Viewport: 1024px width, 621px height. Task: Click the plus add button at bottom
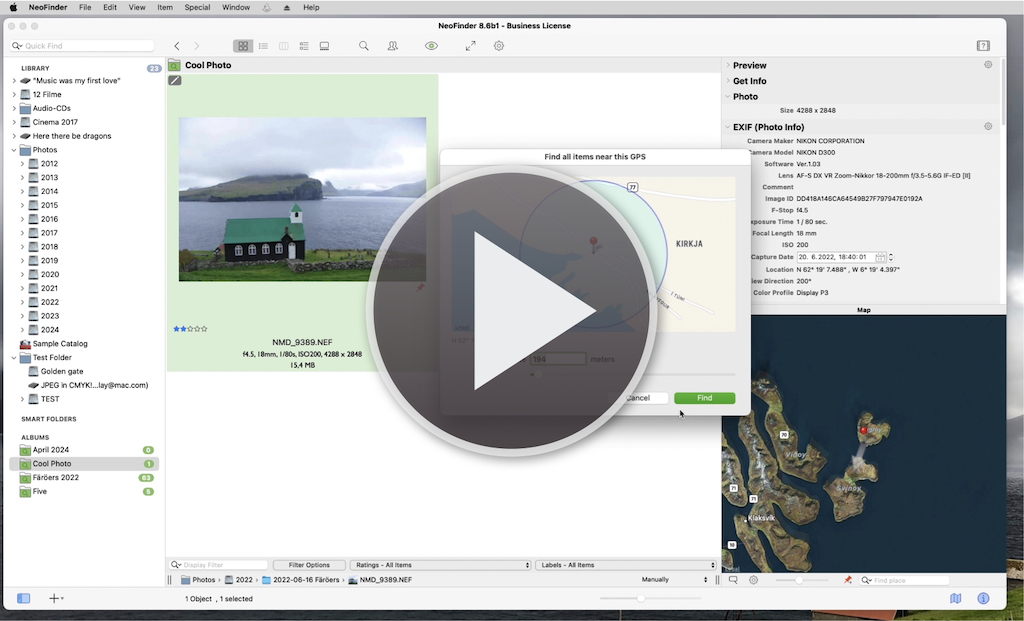(x=56, y=598)
